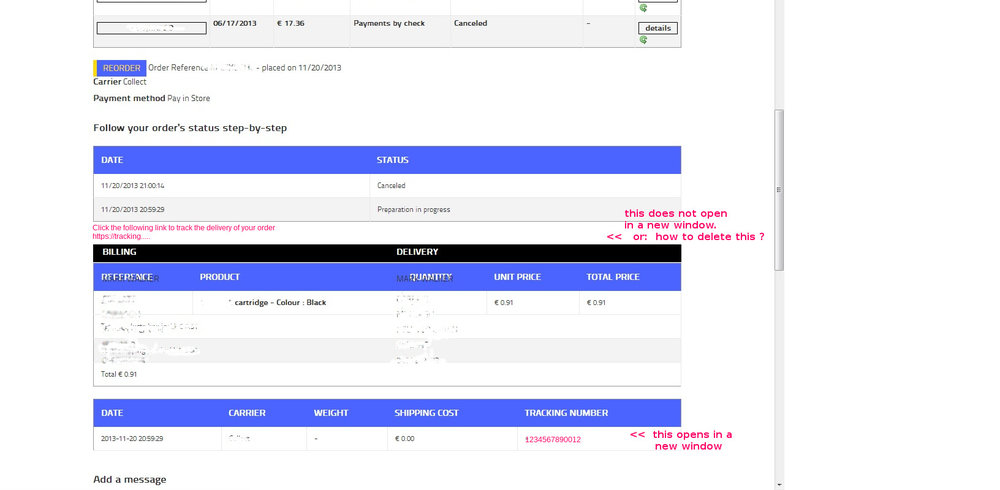The height and width of the screenshot is (490, 1000).
Task: Click the scrollbar down arrow
Action: [779, 485]
